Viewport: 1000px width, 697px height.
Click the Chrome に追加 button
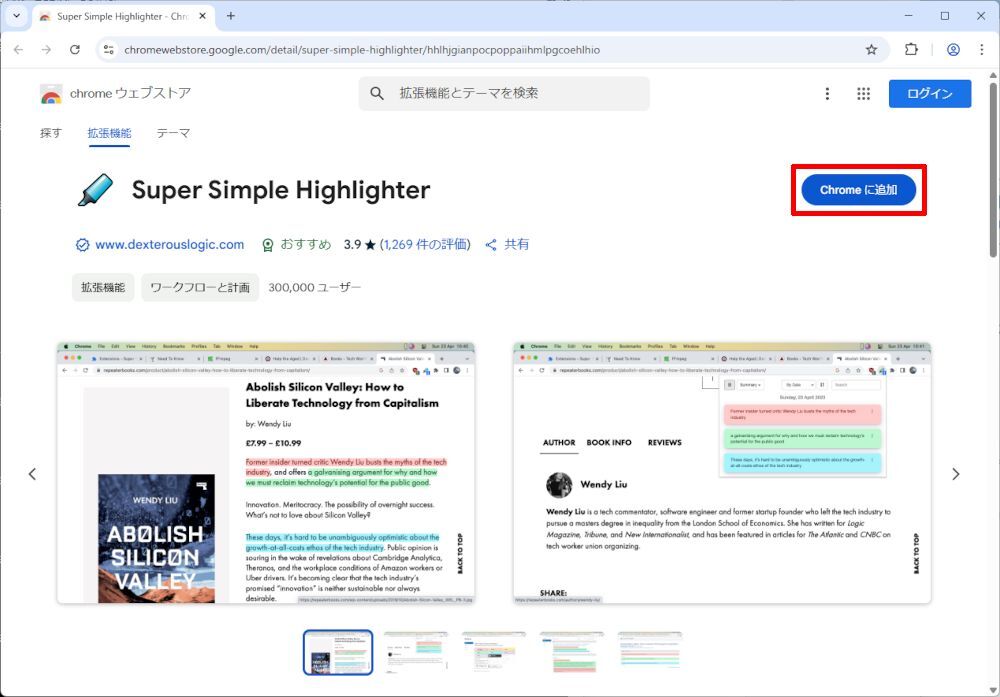click(x=858, y=190)
